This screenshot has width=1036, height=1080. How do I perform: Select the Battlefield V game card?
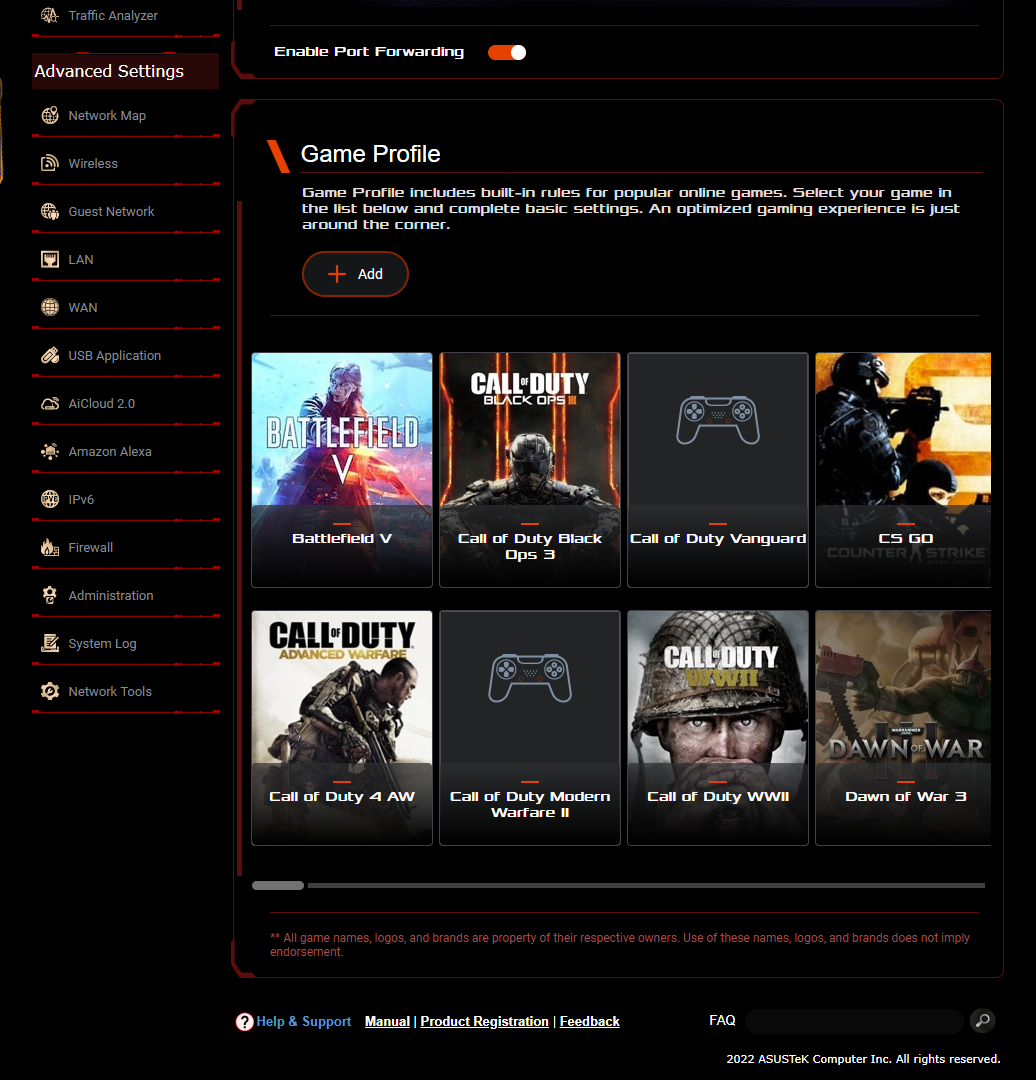[x=342, y=470]
